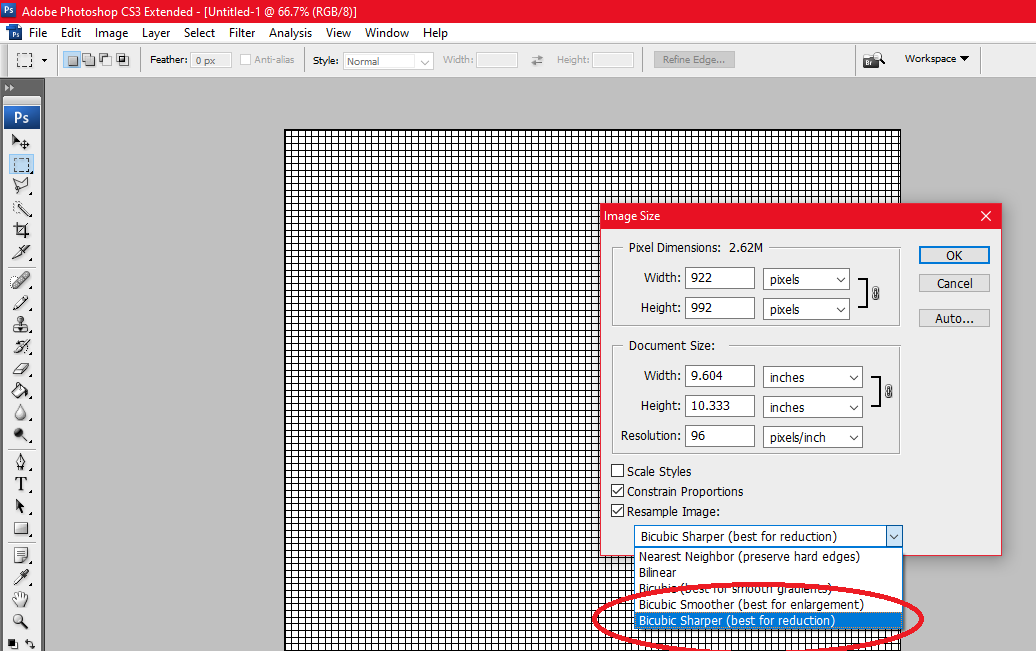The image size is (1036, 651).
Task: Select the Slice tool
Action: tap(21, 252)
